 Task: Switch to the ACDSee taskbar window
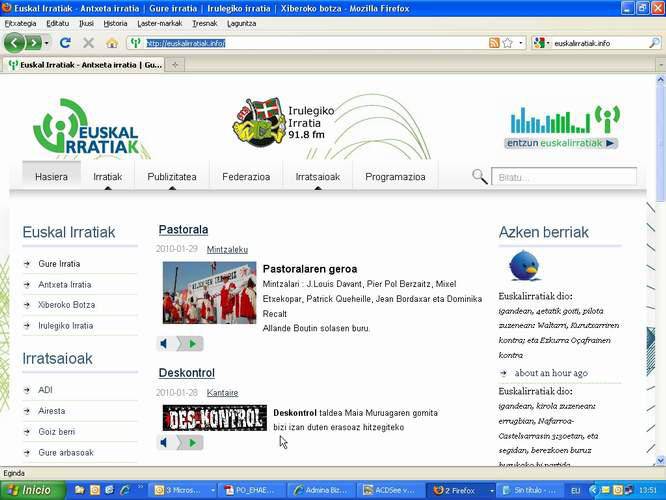tap(389, 490)
